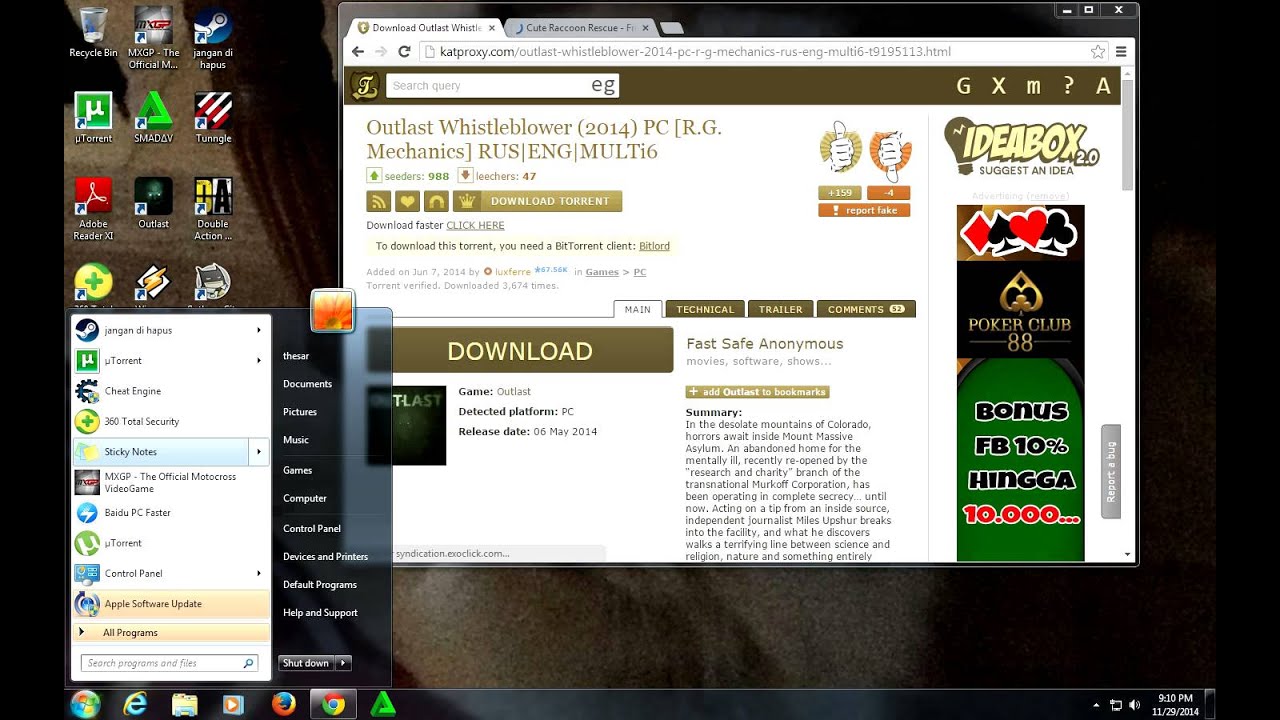Open Firefox from the taskbar
The height and width of the screenshot is (720, 1280).
284,704
